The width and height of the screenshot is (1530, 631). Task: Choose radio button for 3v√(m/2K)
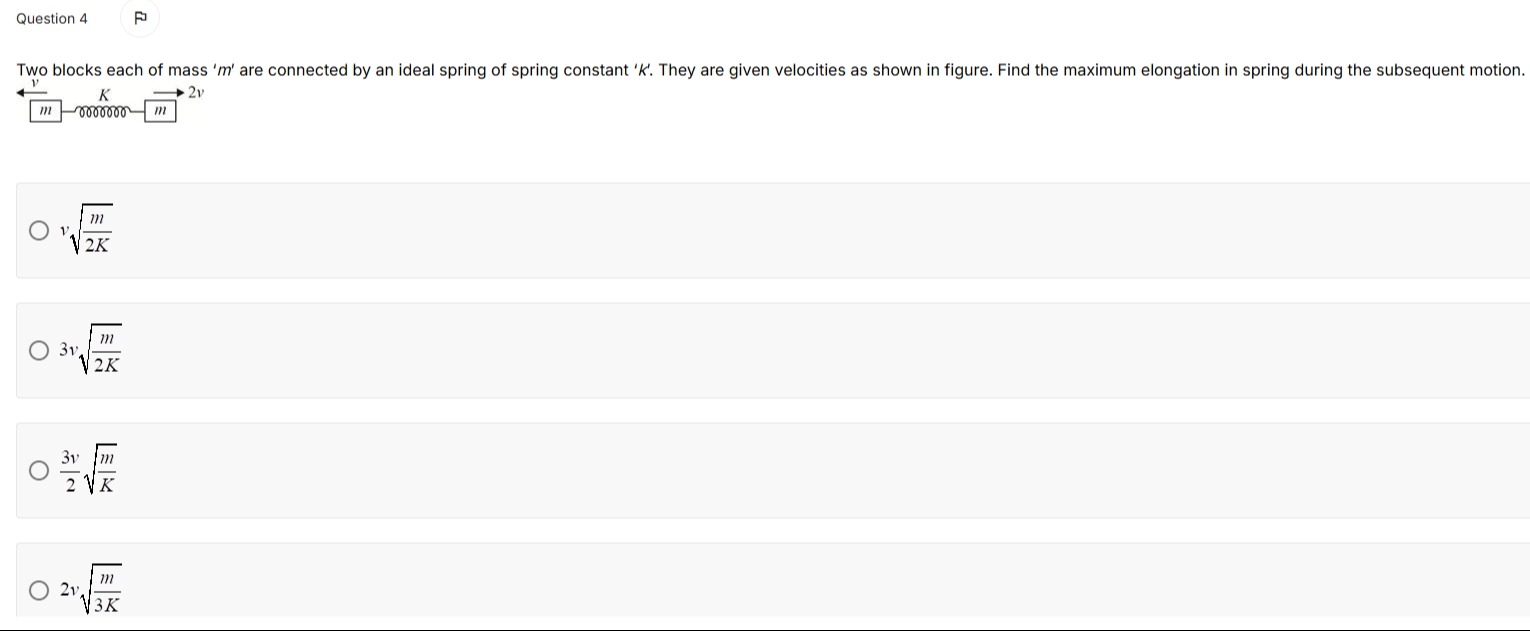pyautogui.click(x=38, y=351)
